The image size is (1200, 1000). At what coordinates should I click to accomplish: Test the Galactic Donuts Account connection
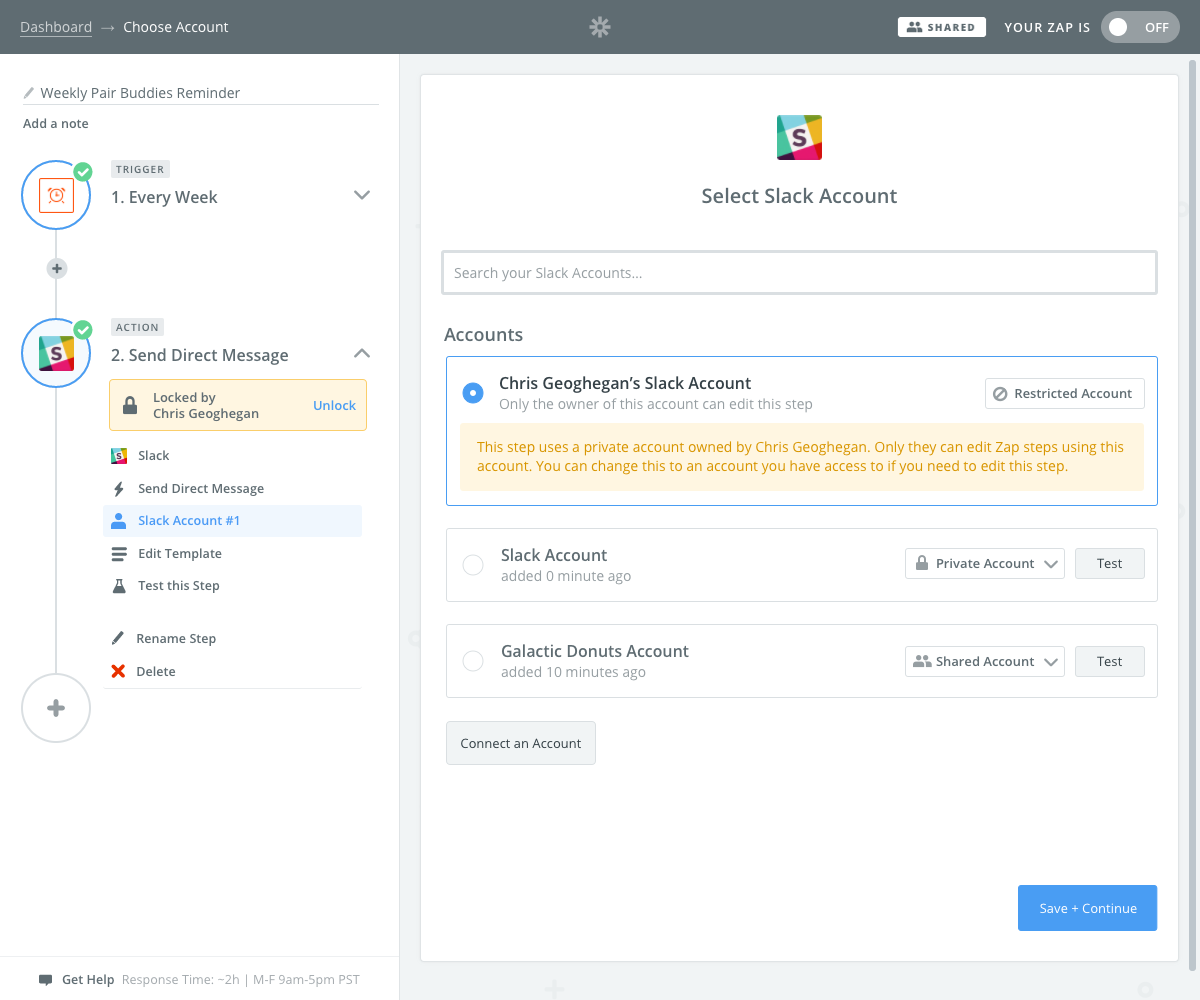tap(1110, 662)
